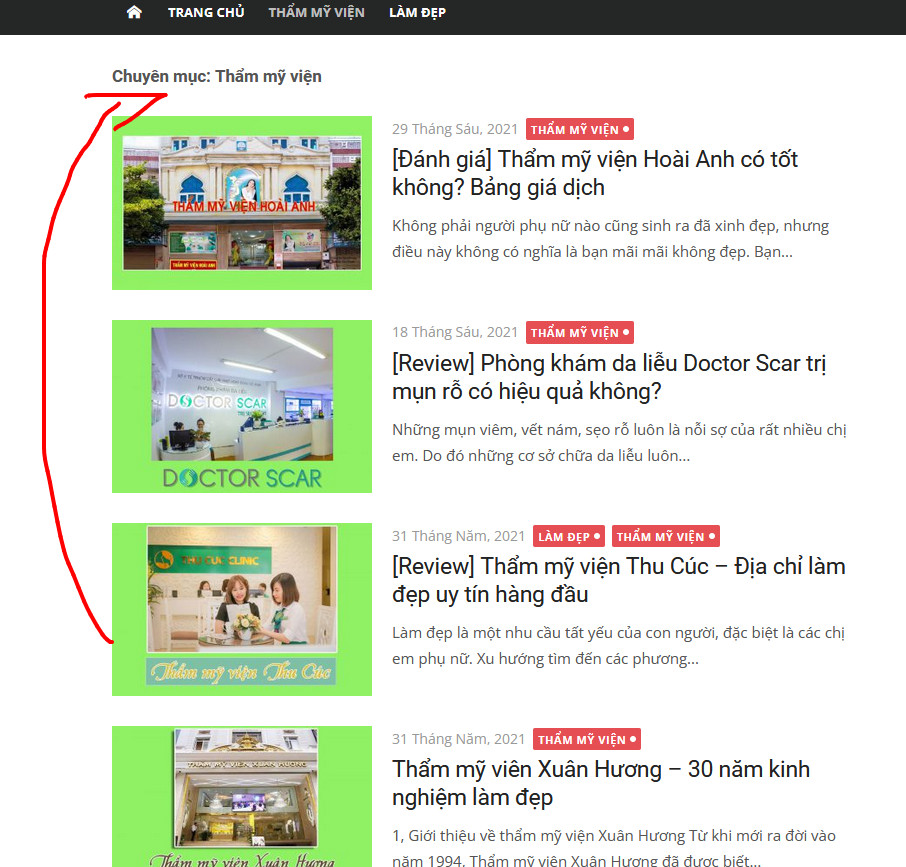Click the 31 Tháng Năm date on Xuân Hương post

458,739
